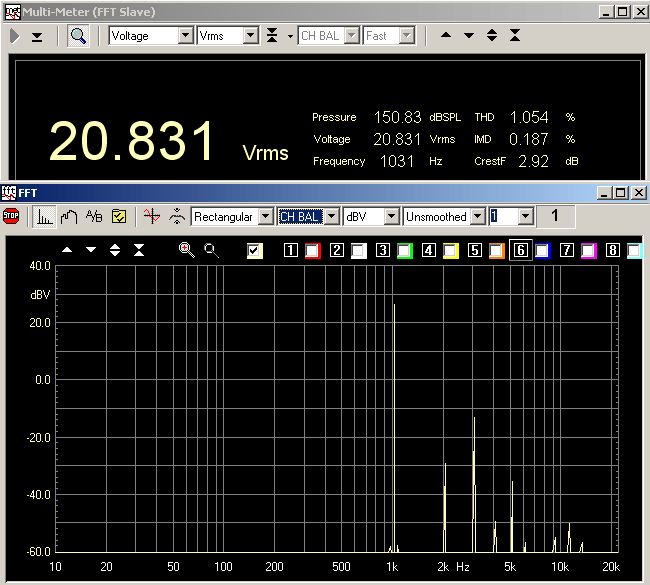Viewport: 650px width, 585px height.
Task: Open the Voltage measurement dropdown
Action: 185,36
